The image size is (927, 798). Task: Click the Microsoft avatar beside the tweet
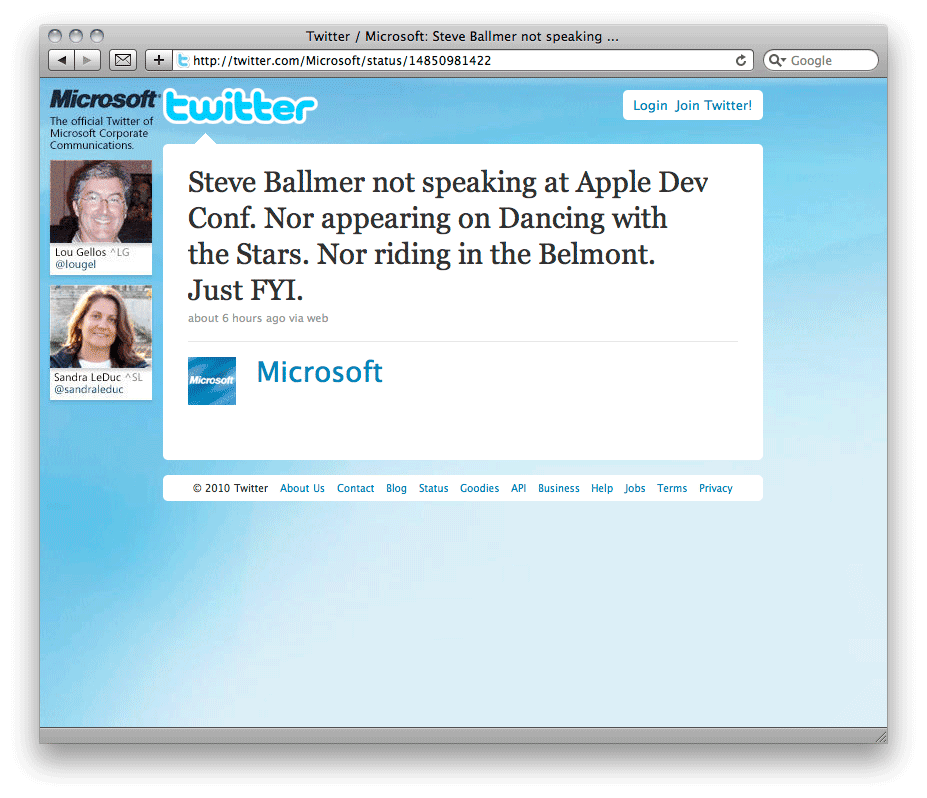[212, 381]
